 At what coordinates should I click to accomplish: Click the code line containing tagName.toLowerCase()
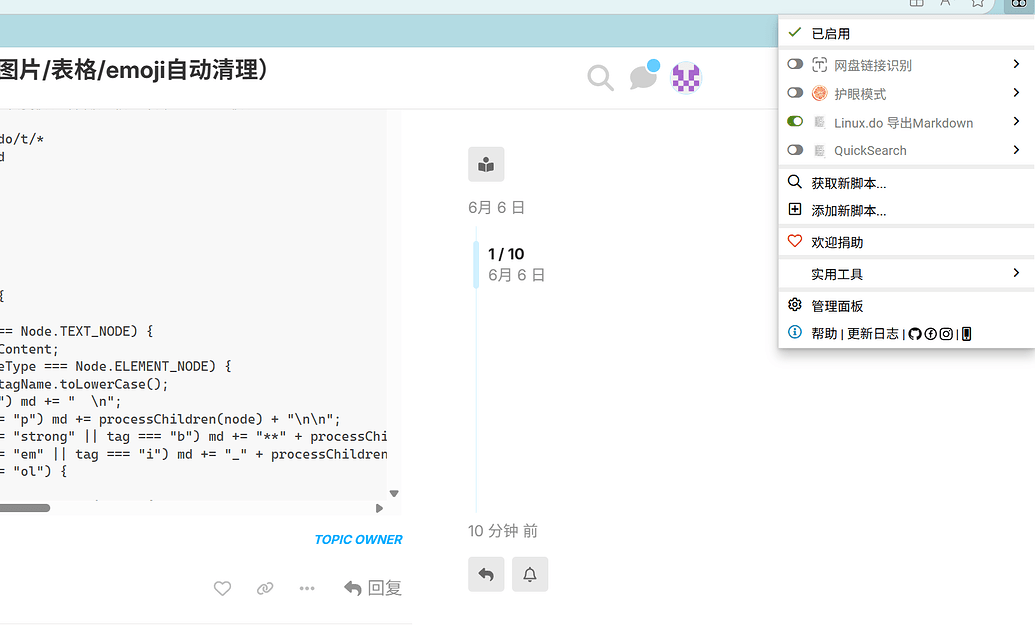click(84, 384)
